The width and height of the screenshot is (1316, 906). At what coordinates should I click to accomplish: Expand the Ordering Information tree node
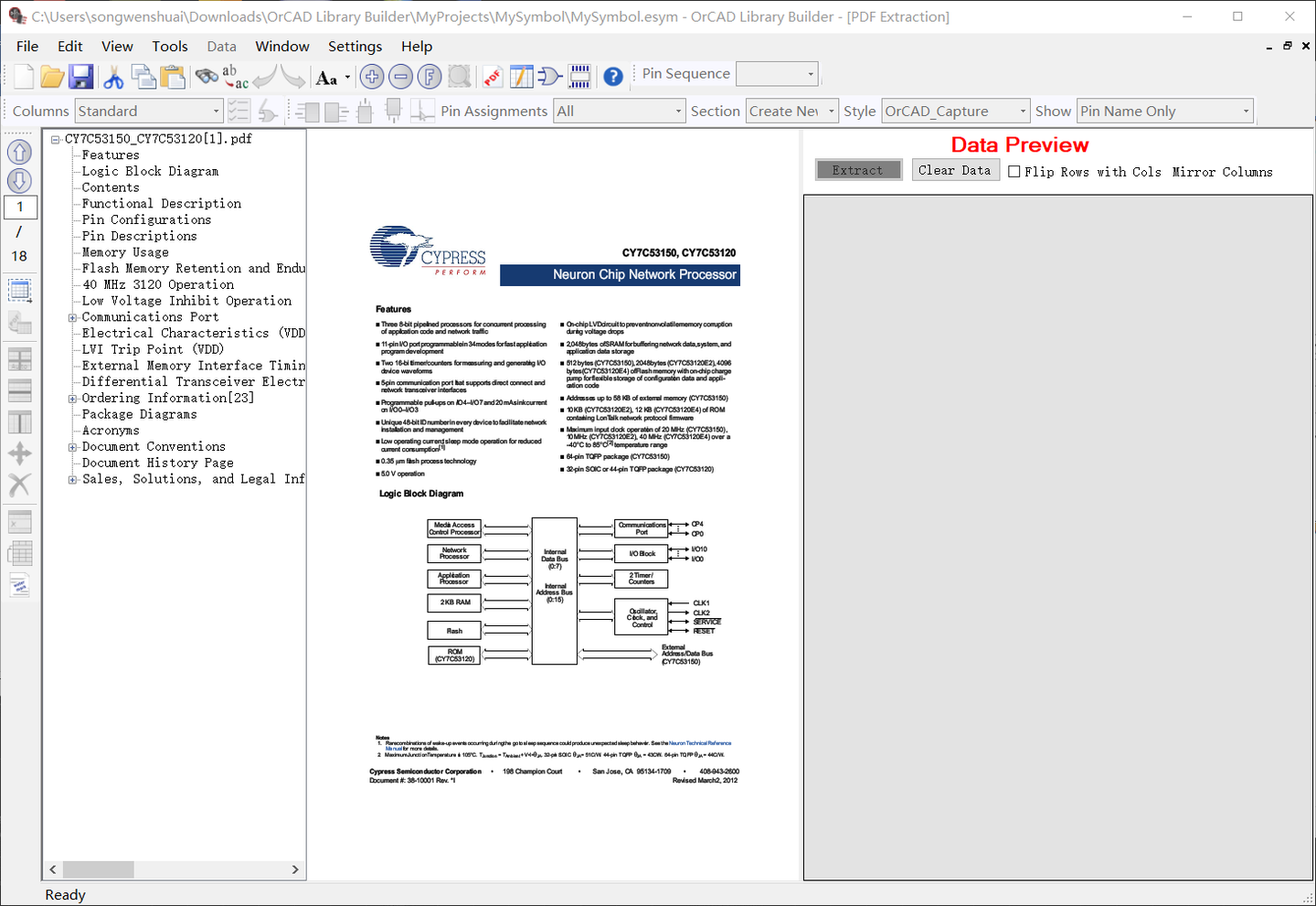point(73,398)
